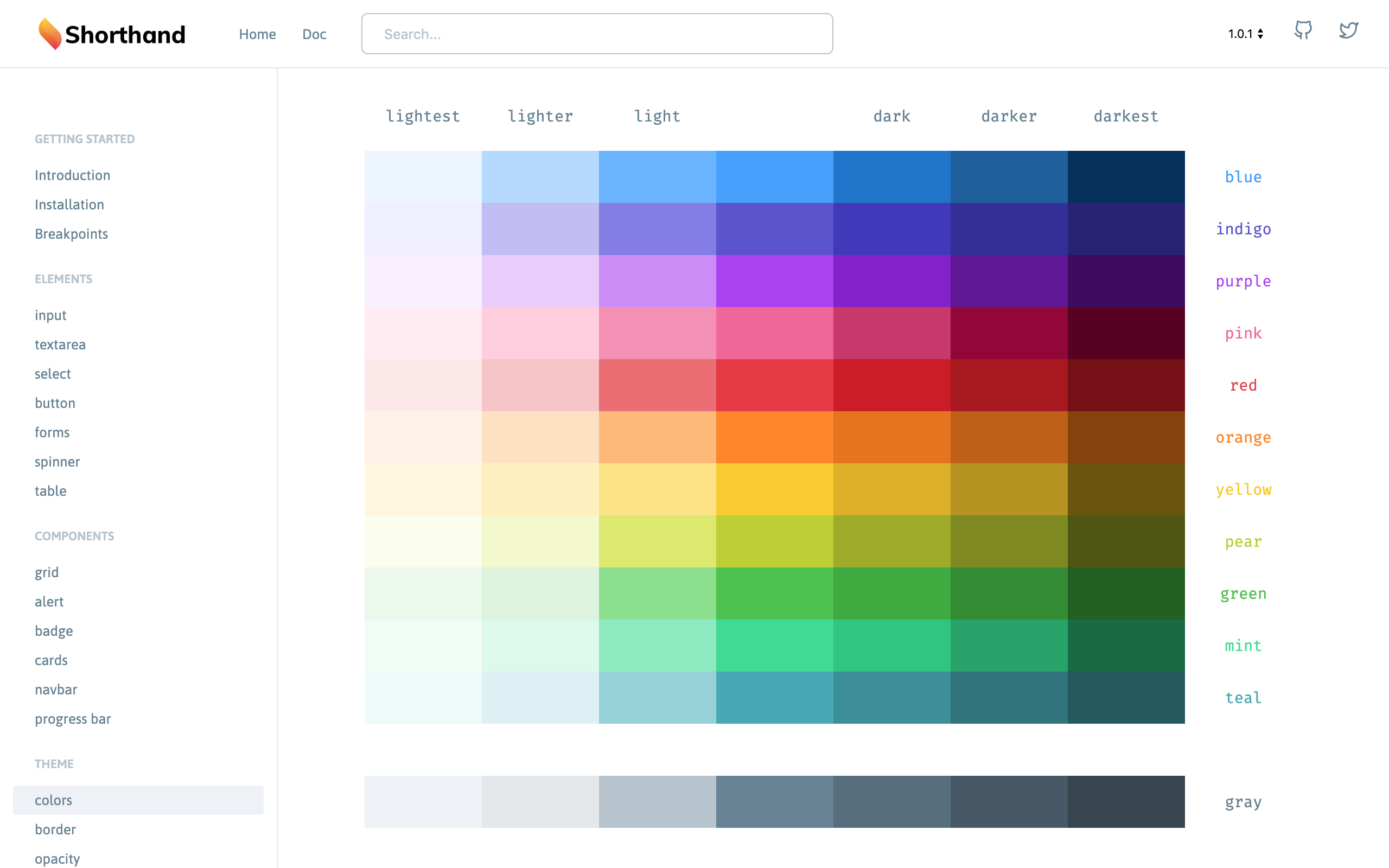Select the colors theme item

[x=53, y=800]
